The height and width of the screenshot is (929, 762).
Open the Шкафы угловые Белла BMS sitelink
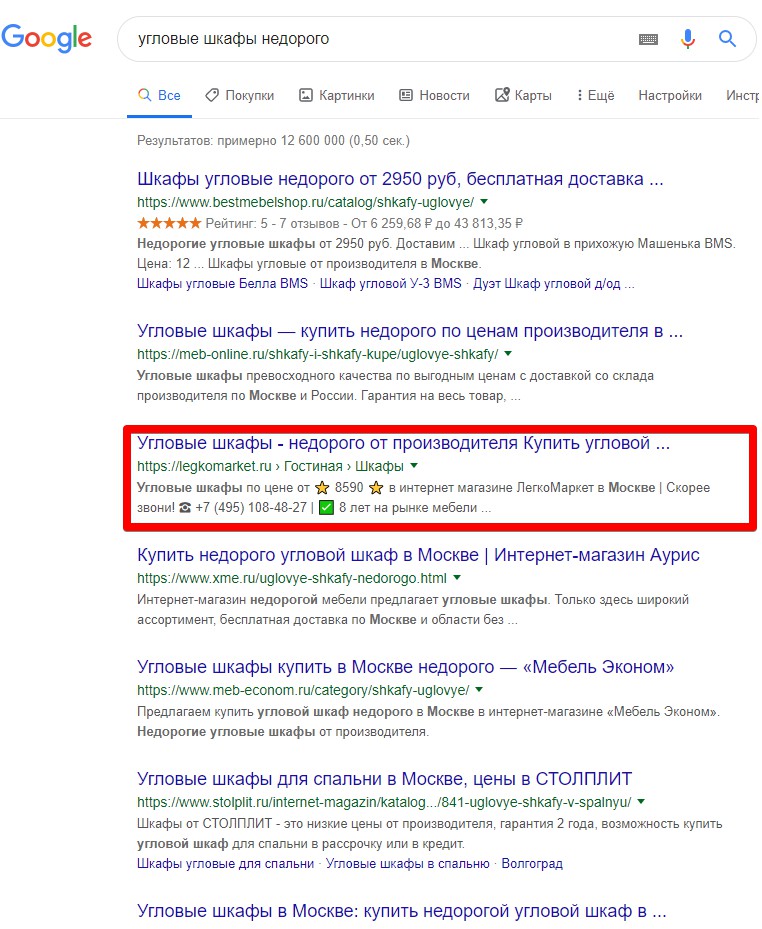[x=222, y=284]
